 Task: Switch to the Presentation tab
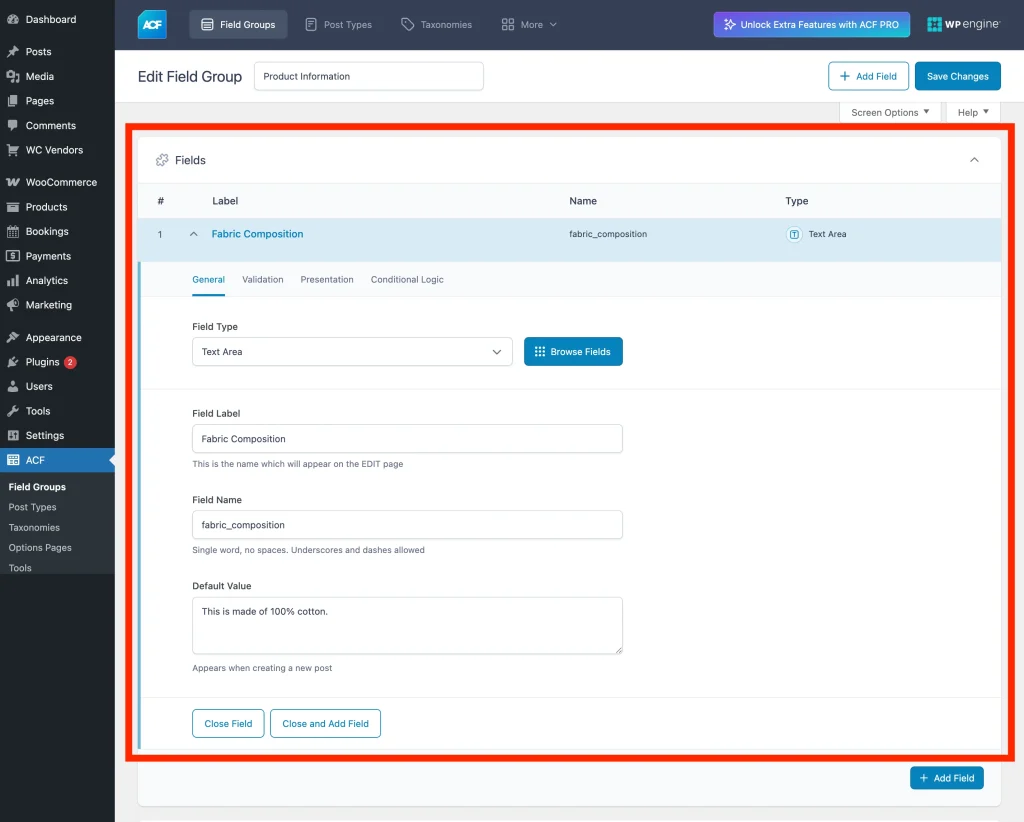click(x=327, y=279)
